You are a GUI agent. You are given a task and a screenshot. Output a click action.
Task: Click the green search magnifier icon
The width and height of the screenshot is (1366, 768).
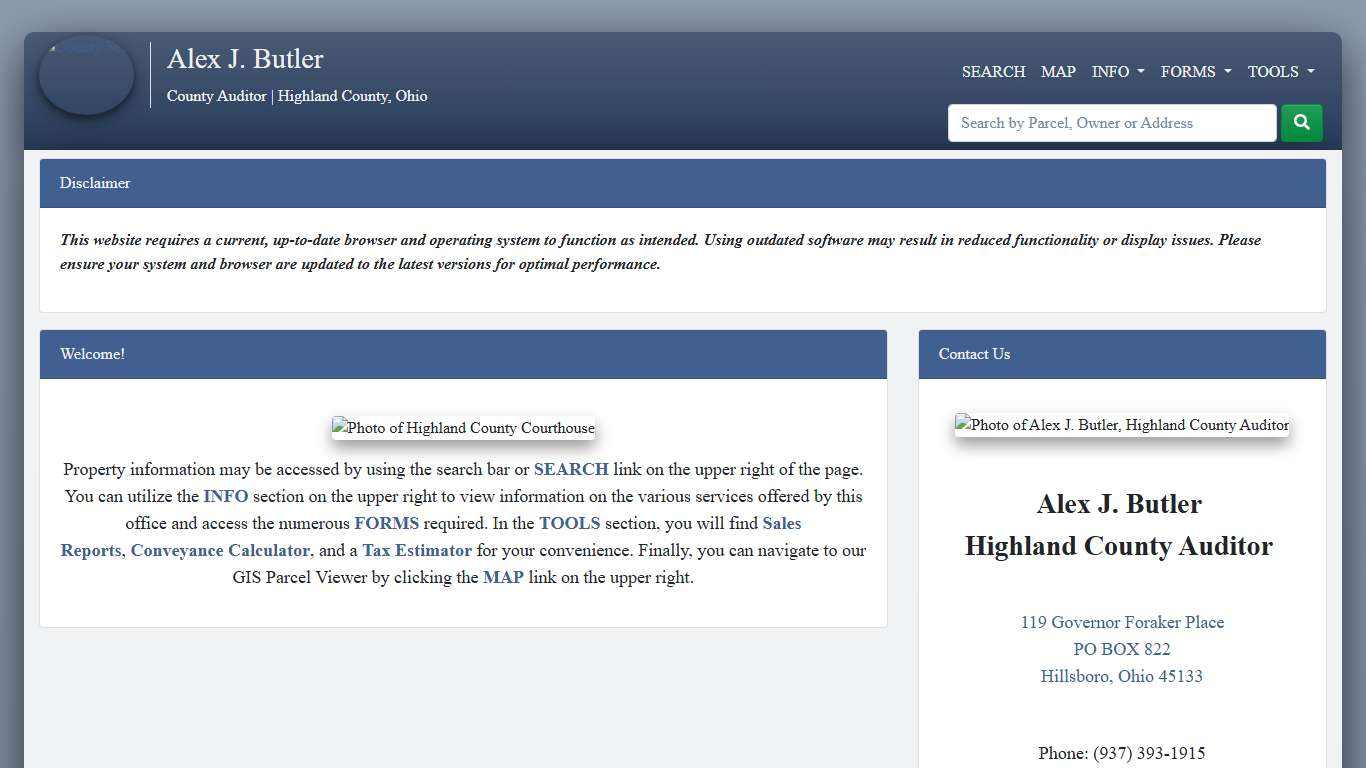click(x=1301, y=122)
